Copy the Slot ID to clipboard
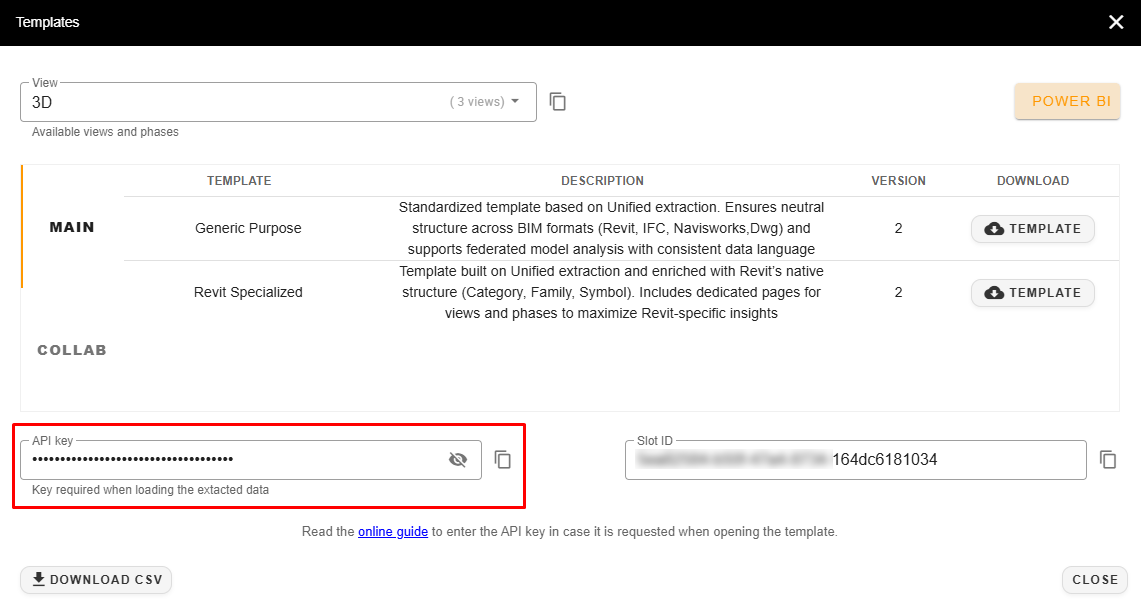 (x=1108, y=460)
